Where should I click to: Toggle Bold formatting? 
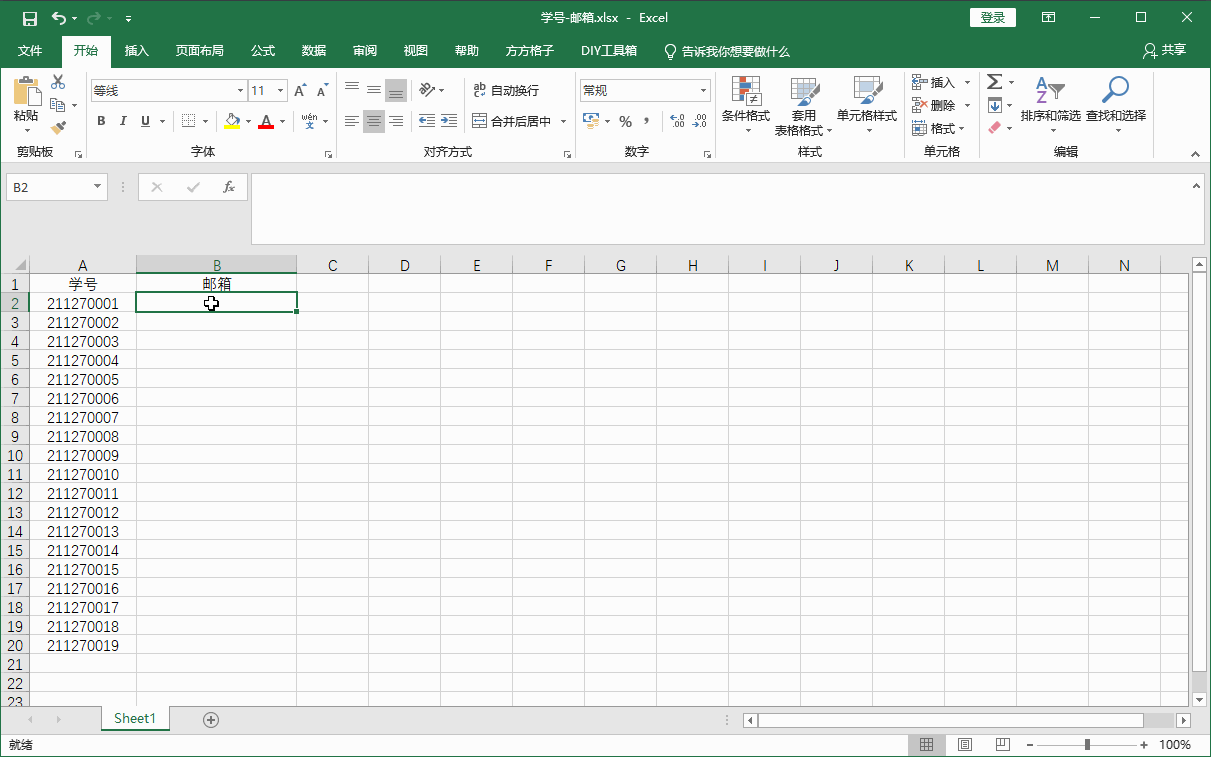[x=101, y=121]
